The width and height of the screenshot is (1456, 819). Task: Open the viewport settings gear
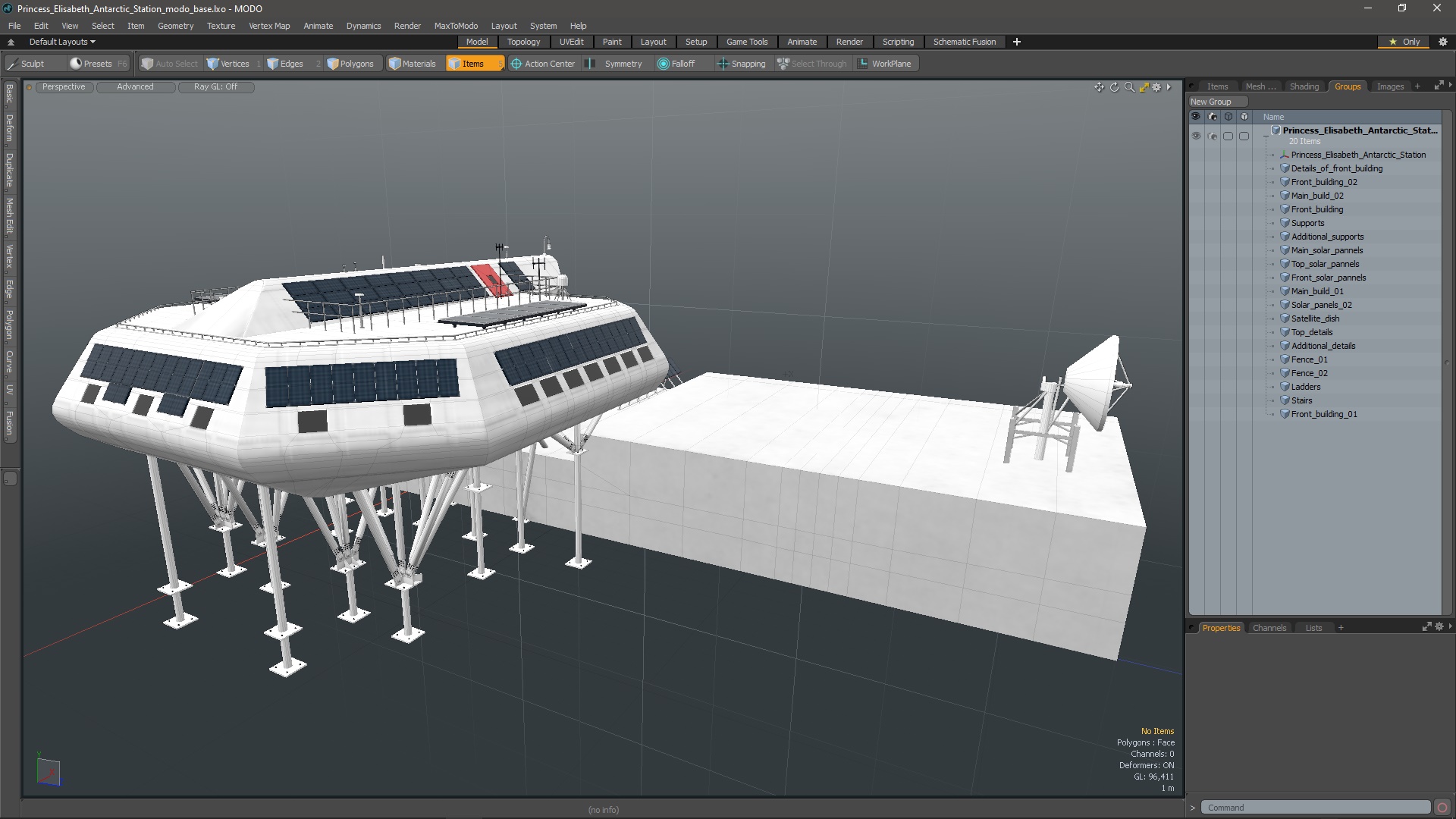1156,87
